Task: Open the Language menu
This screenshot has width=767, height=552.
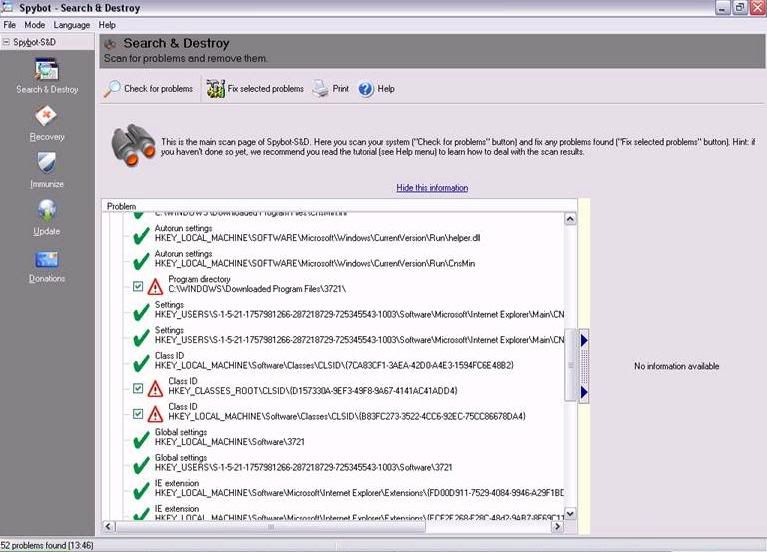Action: click(71, 24)
